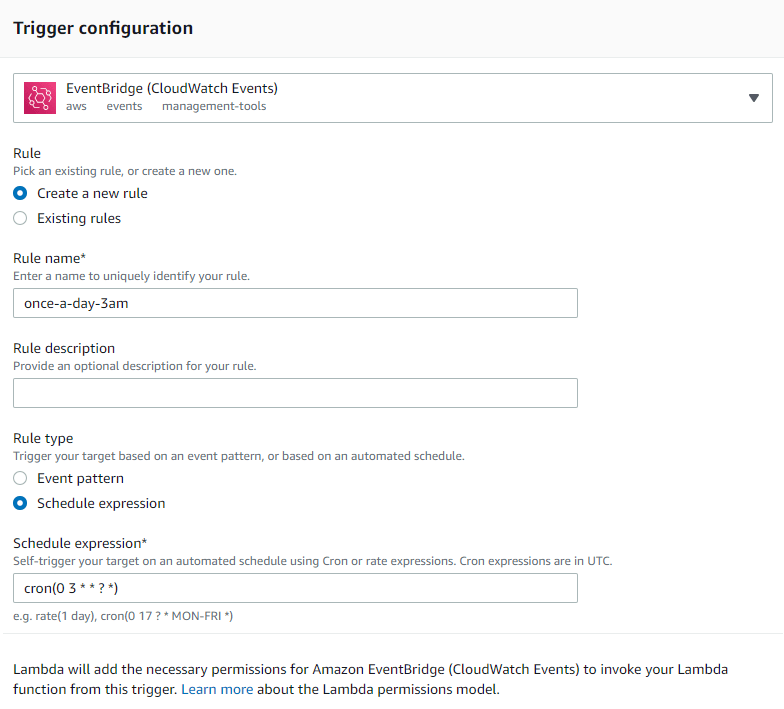Open the trigger source dropdown arrow
Image resolution: width=784 pixels, height=709 pixels.
[x=754, y=98]
